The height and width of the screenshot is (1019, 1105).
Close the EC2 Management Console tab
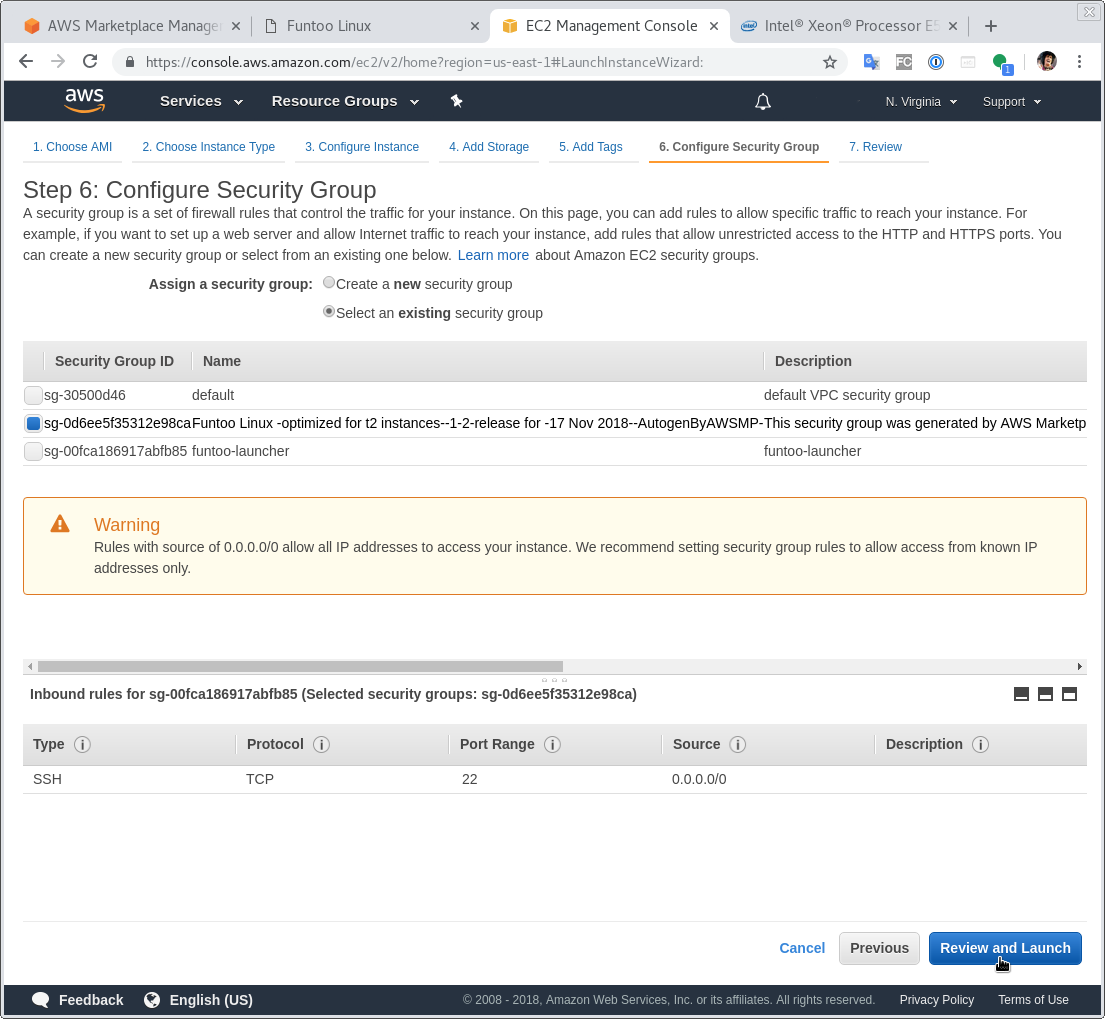tap(714, 26)
